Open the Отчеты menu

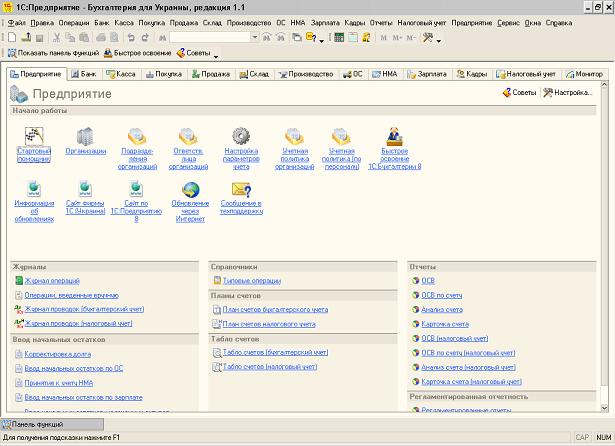click(x=381, y=23)
